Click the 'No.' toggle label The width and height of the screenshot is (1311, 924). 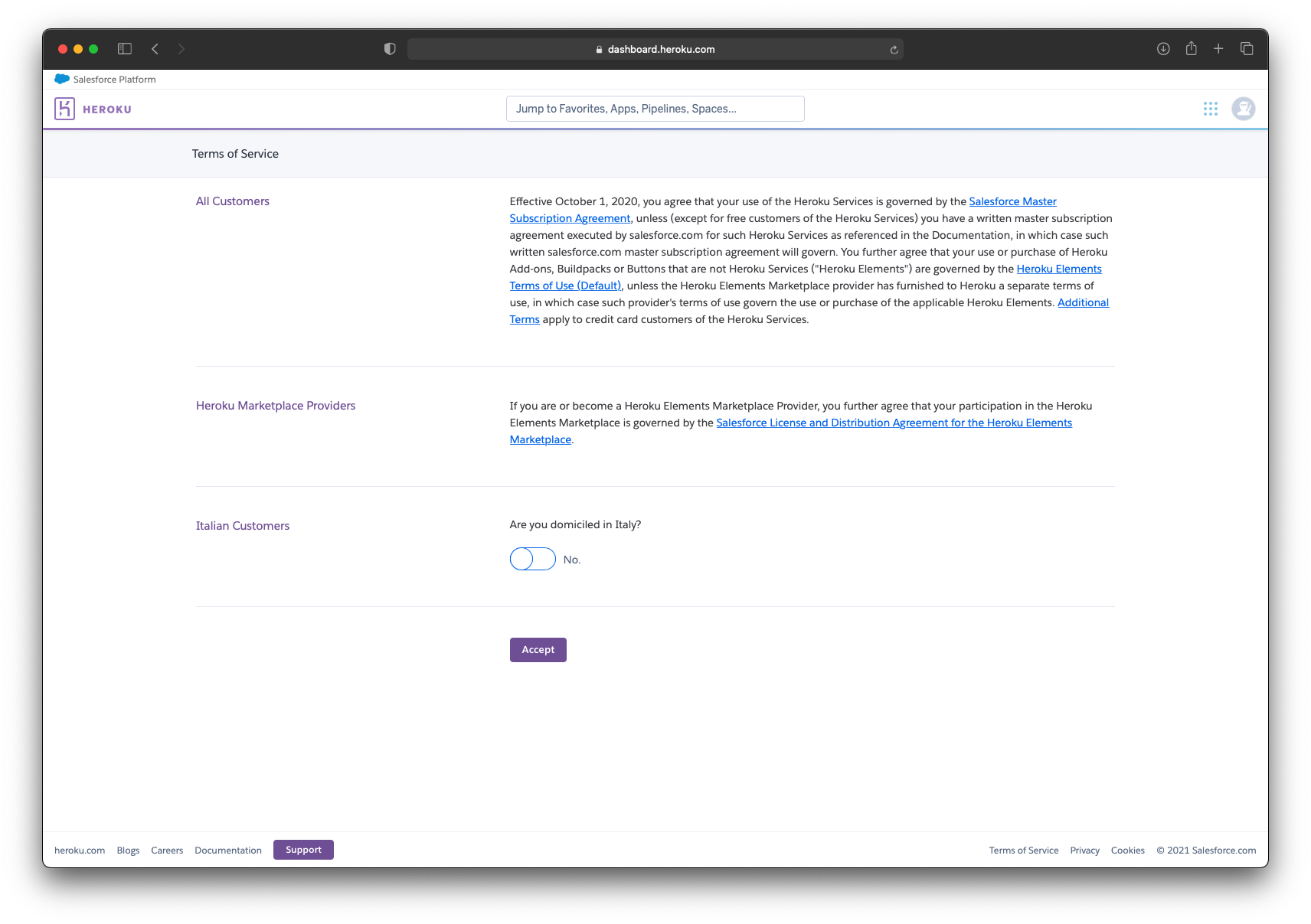coord(572,560)
